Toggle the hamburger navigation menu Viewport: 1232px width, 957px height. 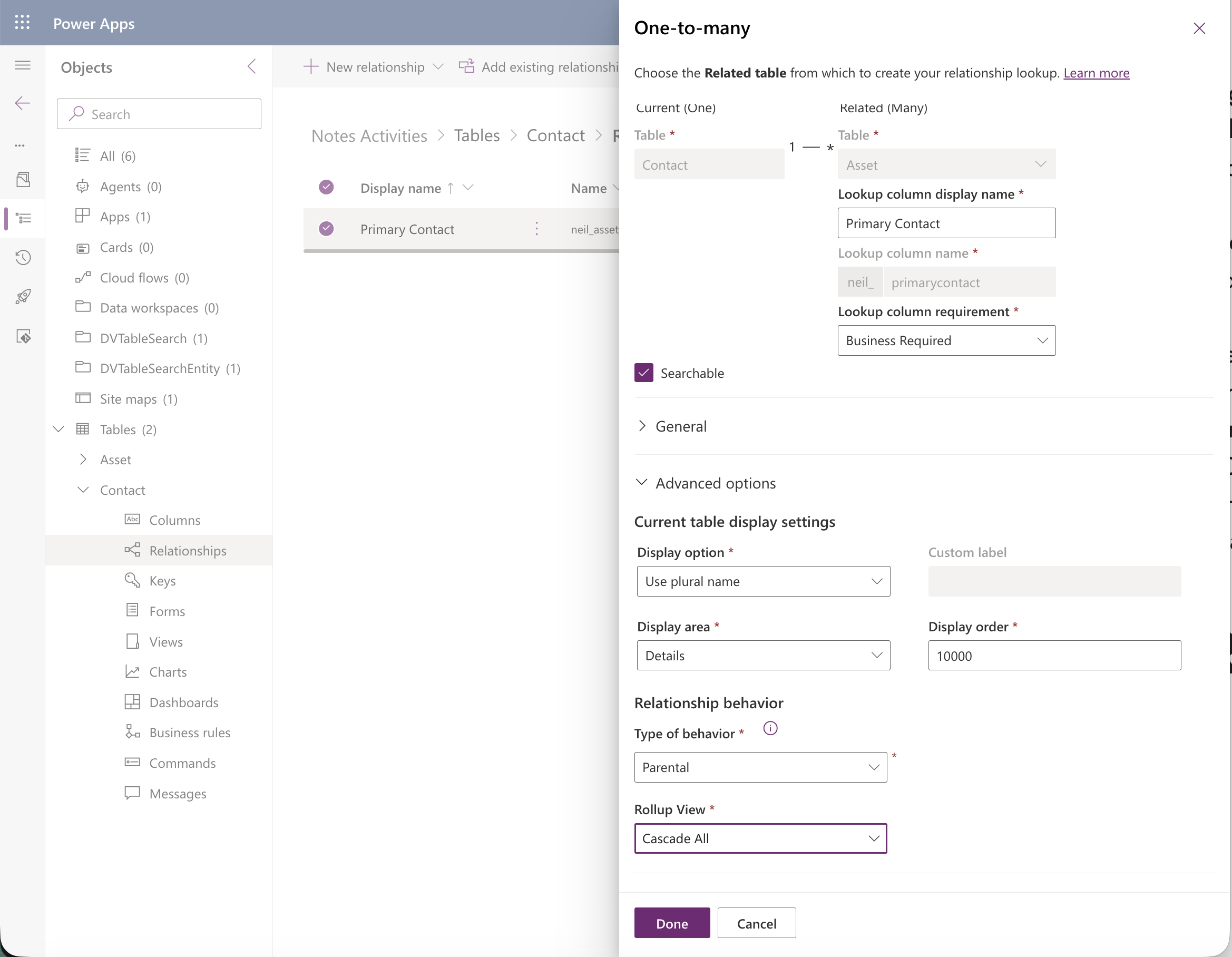[x=23, y=65]
